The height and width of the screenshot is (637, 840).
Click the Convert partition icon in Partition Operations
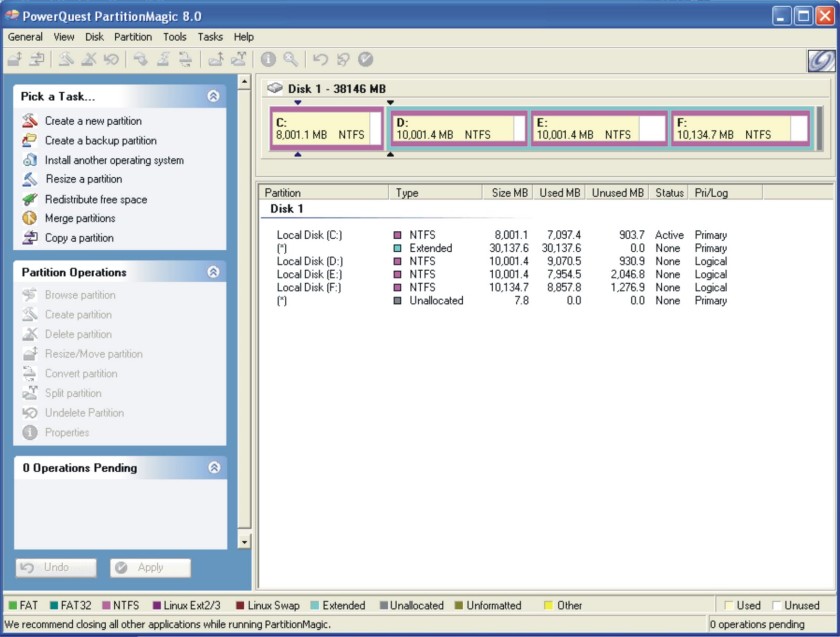[30, 373]
